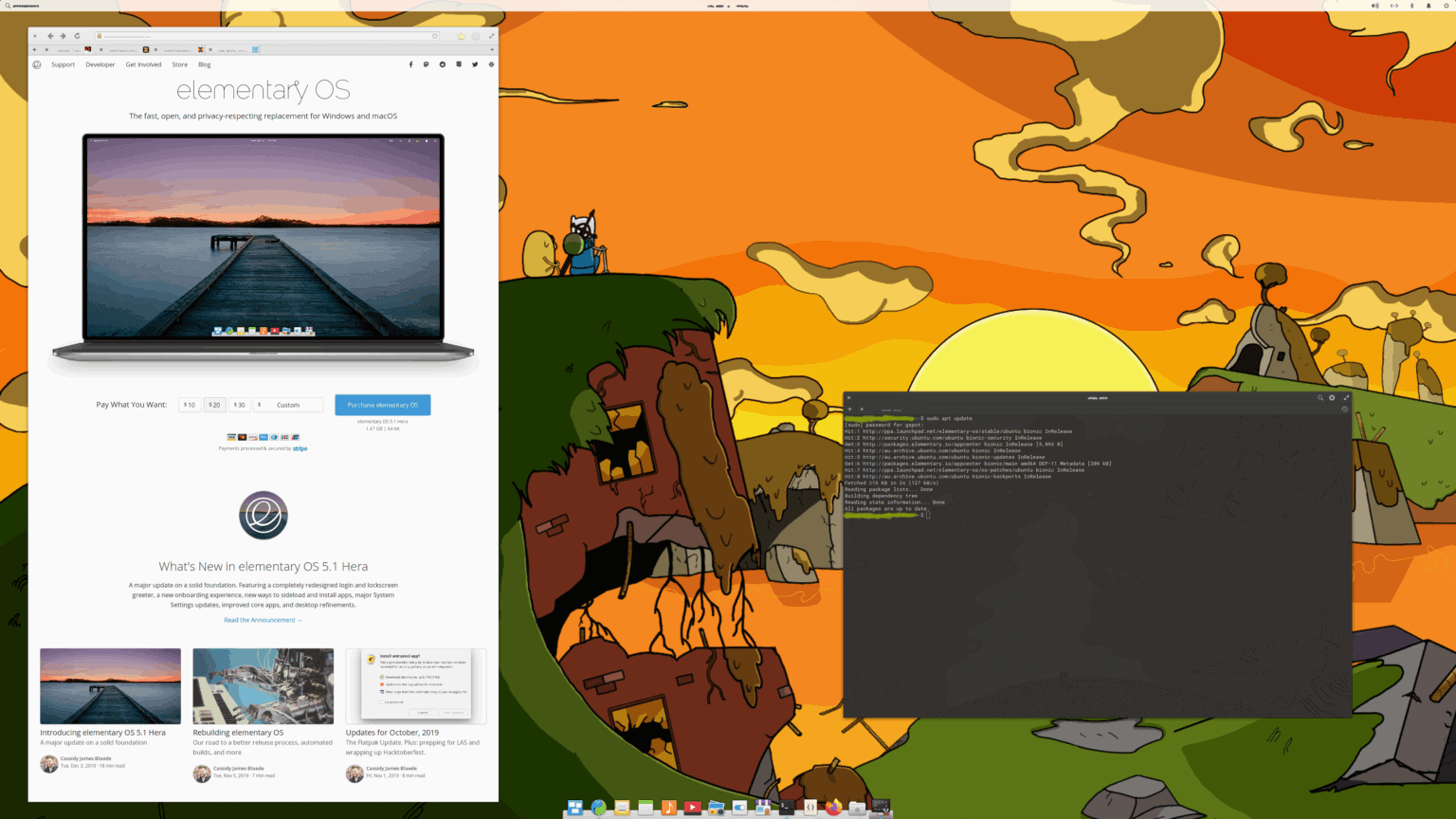Open terminal tab history icon
The image size is (1456, 819).
pos(1344,409)
